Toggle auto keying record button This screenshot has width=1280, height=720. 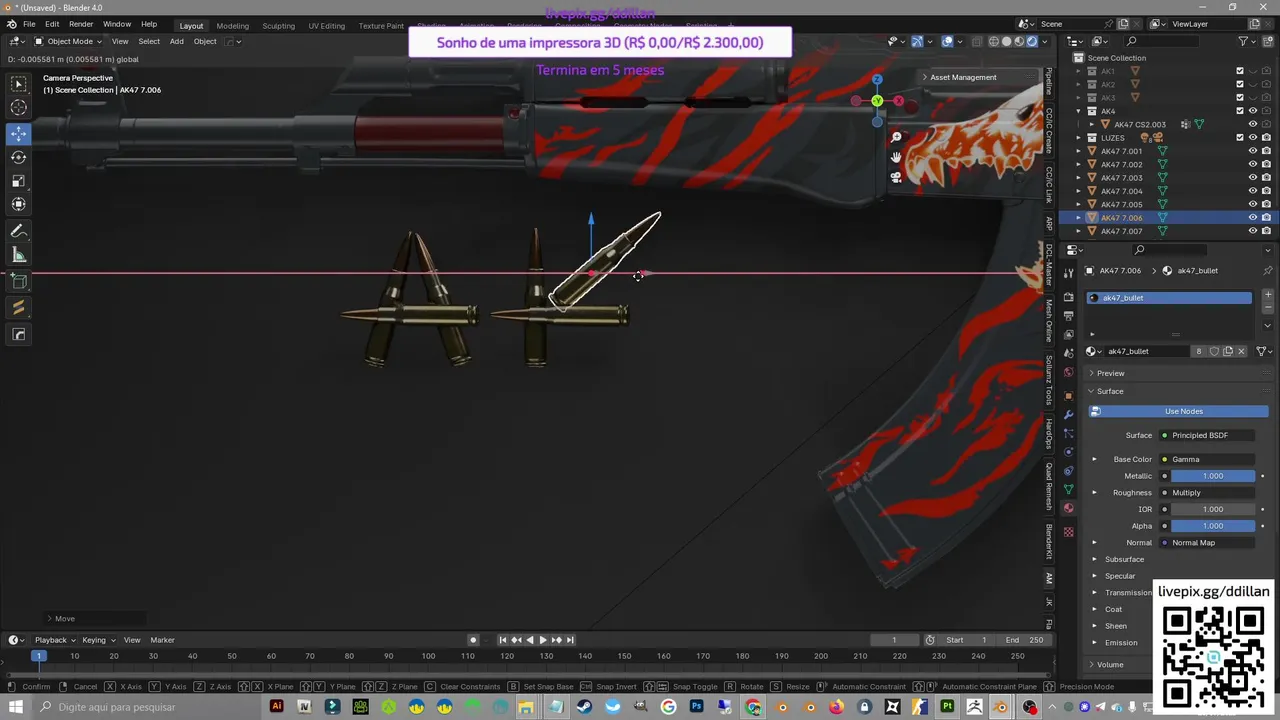[473, 640]
